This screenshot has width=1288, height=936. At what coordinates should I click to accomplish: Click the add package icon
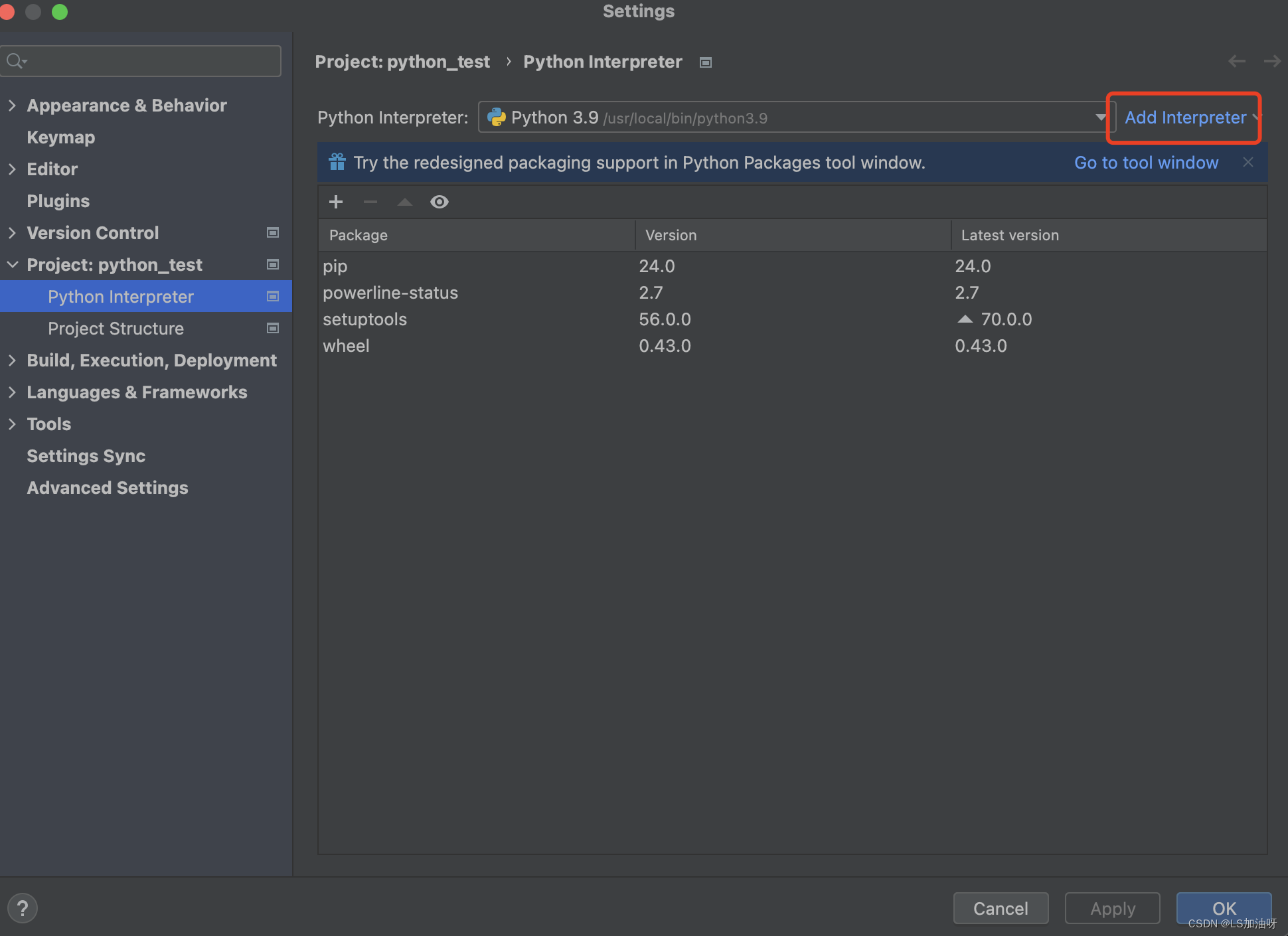coord(337,203)
